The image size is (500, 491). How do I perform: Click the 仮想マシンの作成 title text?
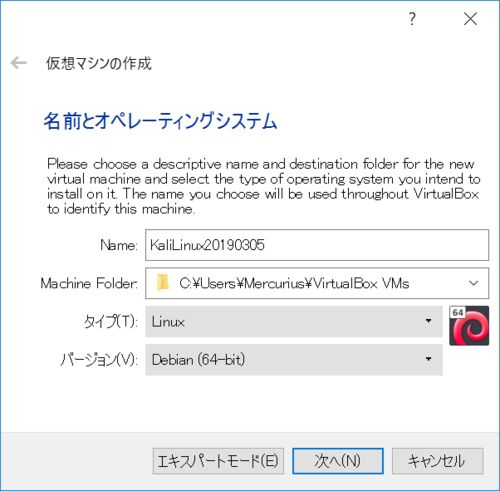99,63
